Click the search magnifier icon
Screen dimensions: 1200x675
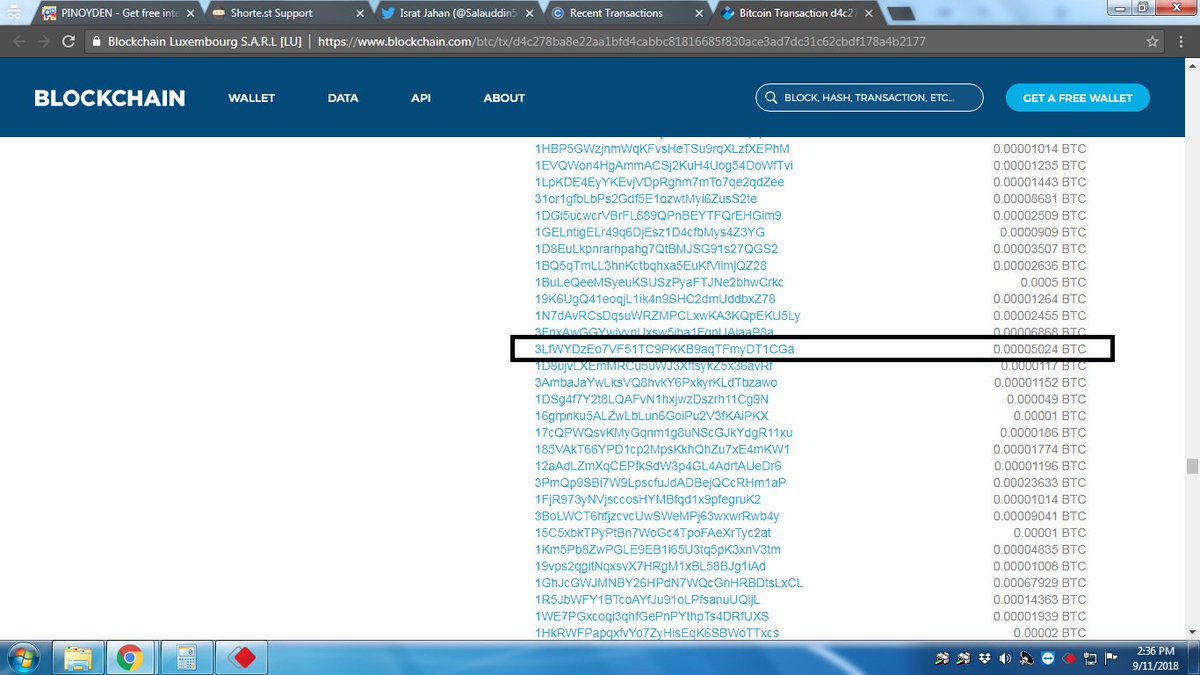771,98
